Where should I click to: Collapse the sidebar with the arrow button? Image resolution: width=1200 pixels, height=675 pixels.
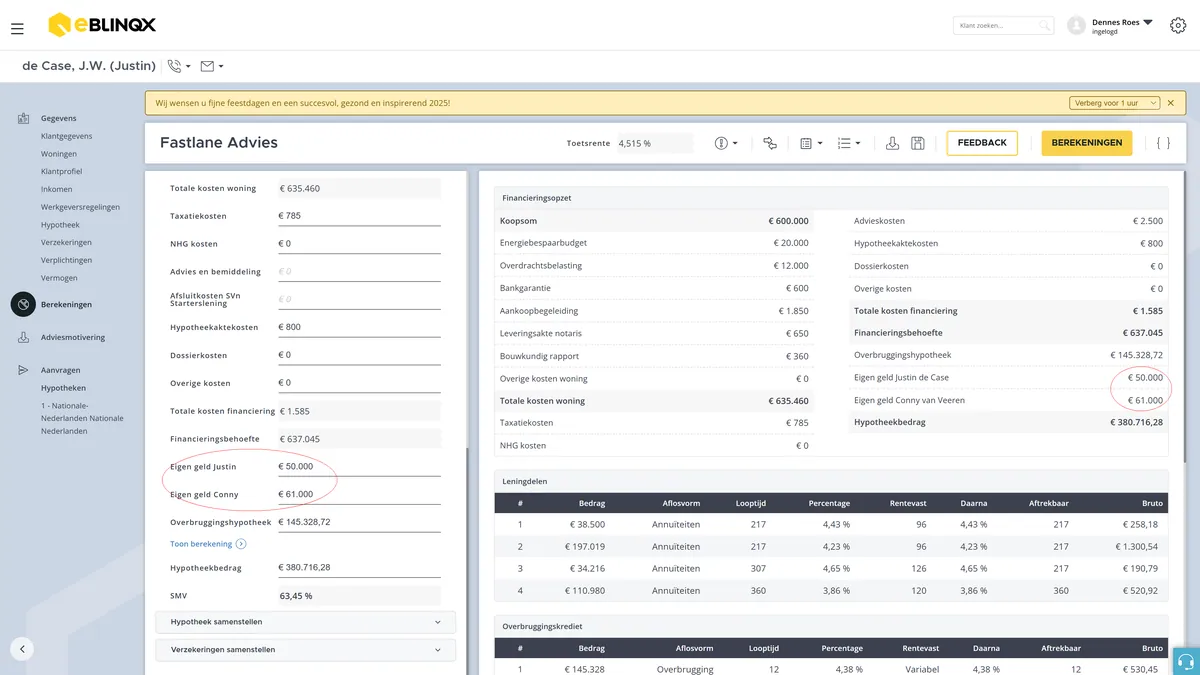click(x=22, y=648)
